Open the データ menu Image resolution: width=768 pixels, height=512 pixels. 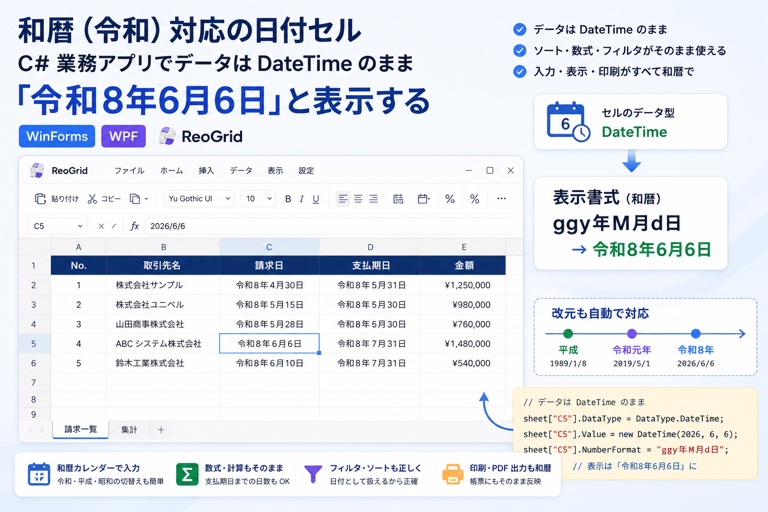[x=241, y=171]
